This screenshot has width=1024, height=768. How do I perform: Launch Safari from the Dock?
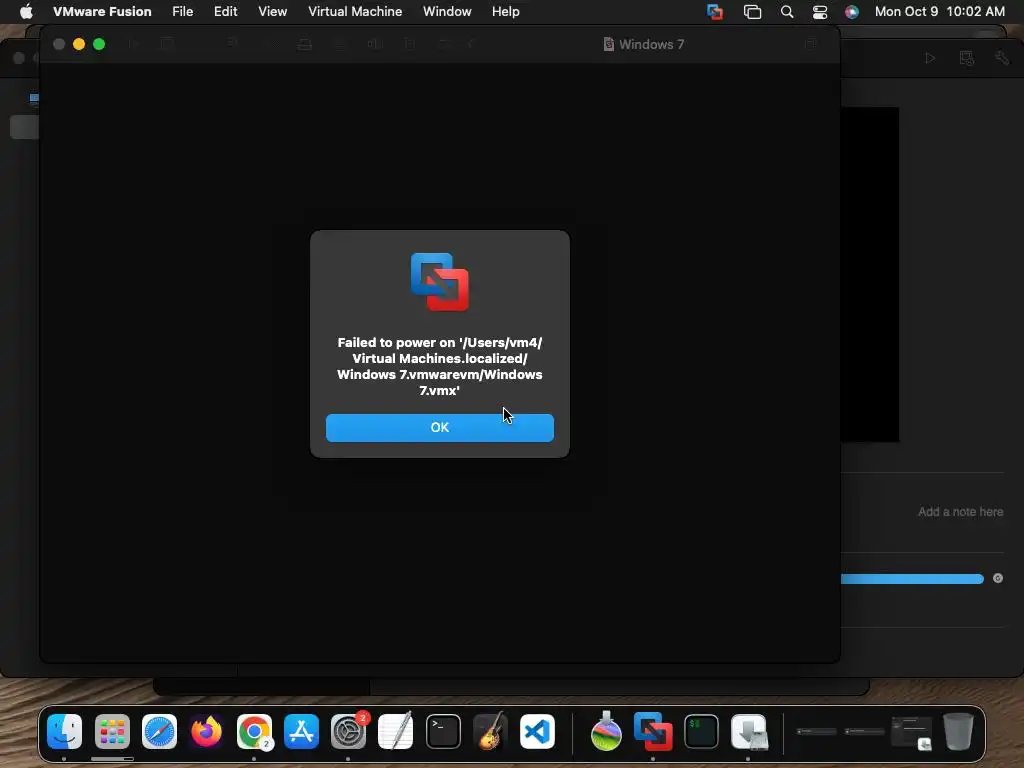pyautogui.click(x=159, y=731)
